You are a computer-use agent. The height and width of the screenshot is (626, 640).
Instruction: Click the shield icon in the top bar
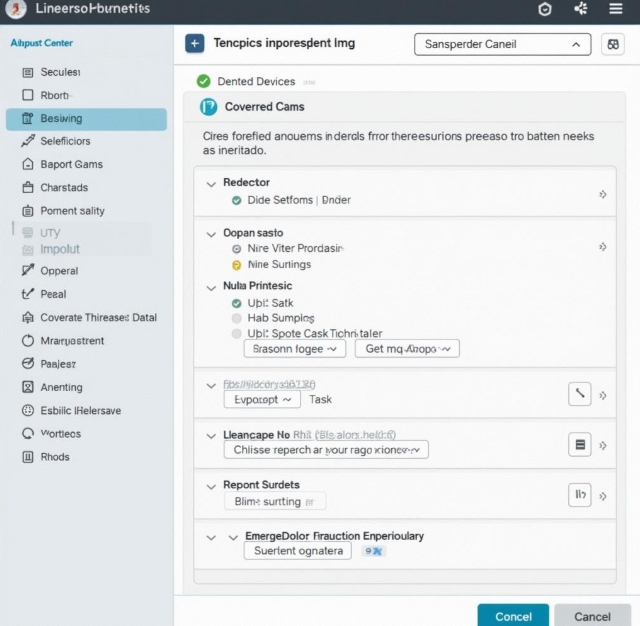click(x=545, y=9)
